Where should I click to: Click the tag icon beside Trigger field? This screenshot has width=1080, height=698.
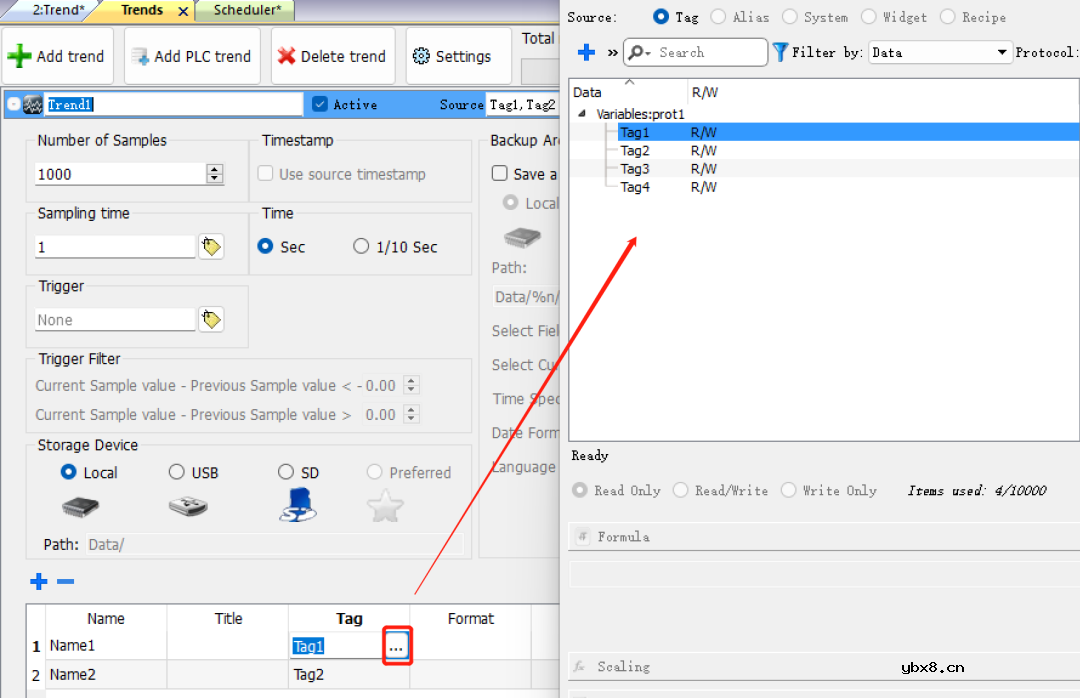tap(210, 320)
